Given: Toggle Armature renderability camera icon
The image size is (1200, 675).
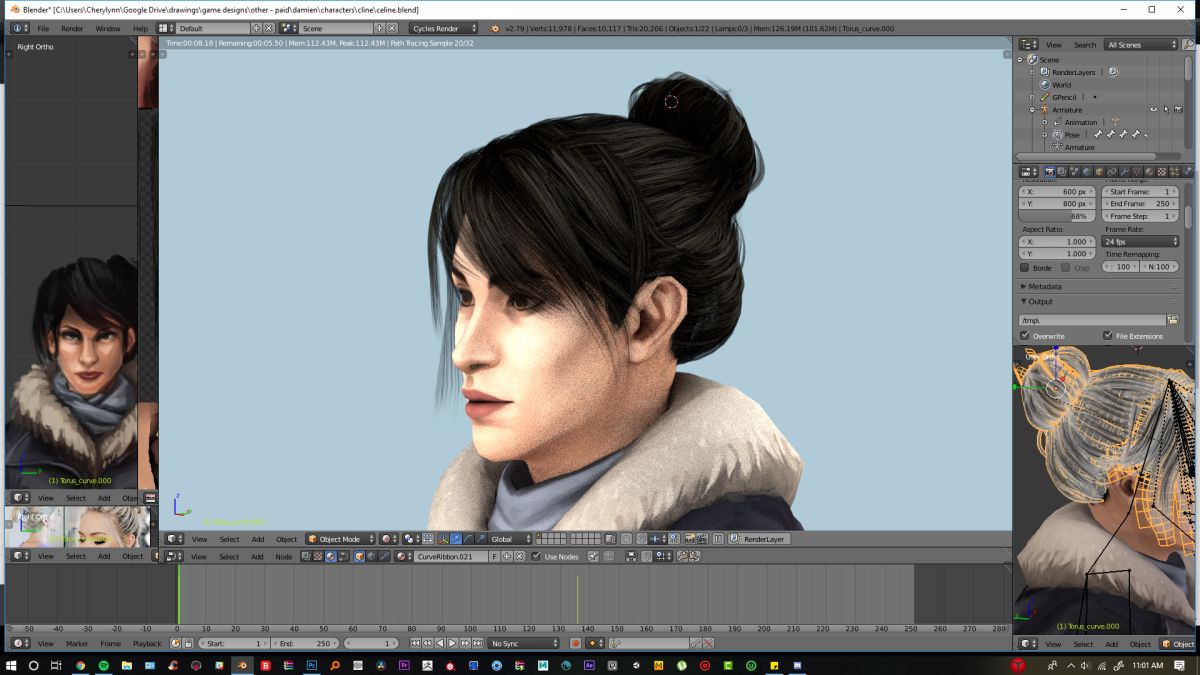Looking at the screenshot, I should 1178,109.
